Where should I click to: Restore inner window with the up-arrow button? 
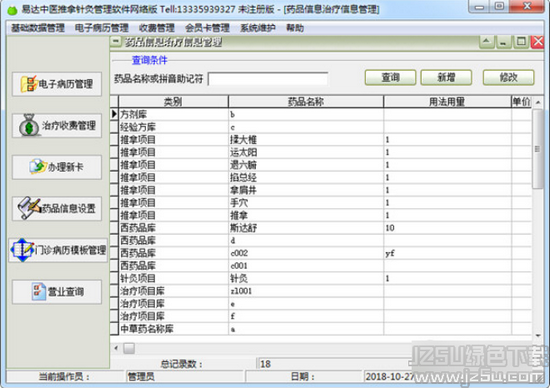(487, 42)
